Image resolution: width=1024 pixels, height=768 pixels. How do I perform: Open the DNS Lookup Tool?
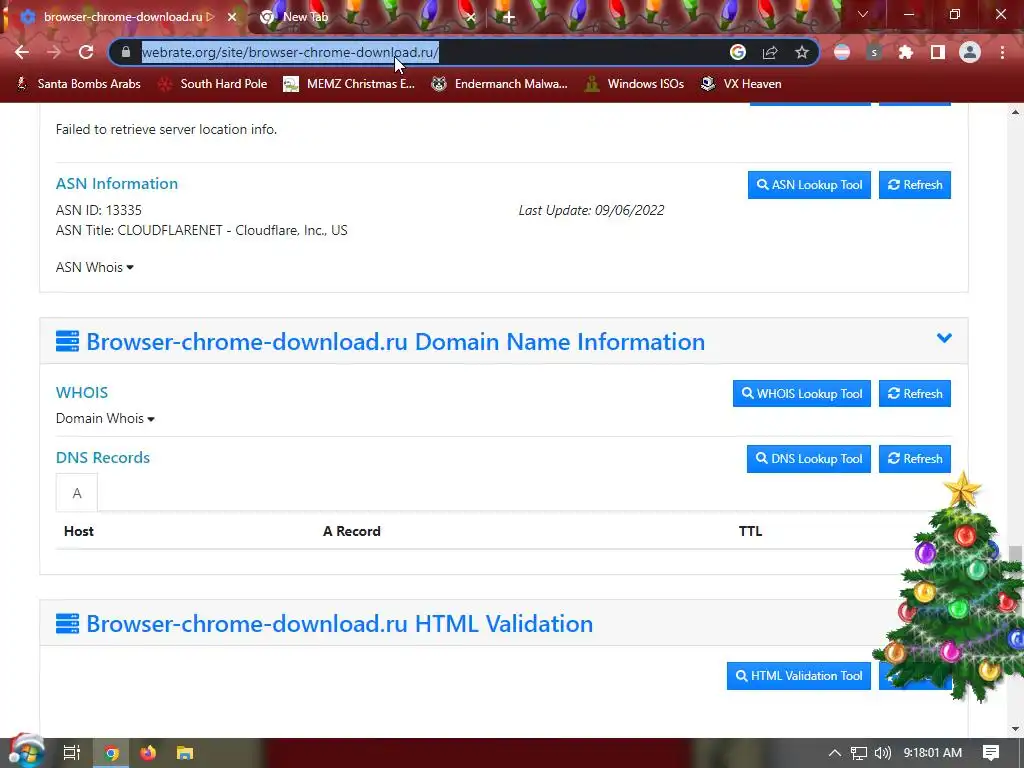(x=808, y=459)
